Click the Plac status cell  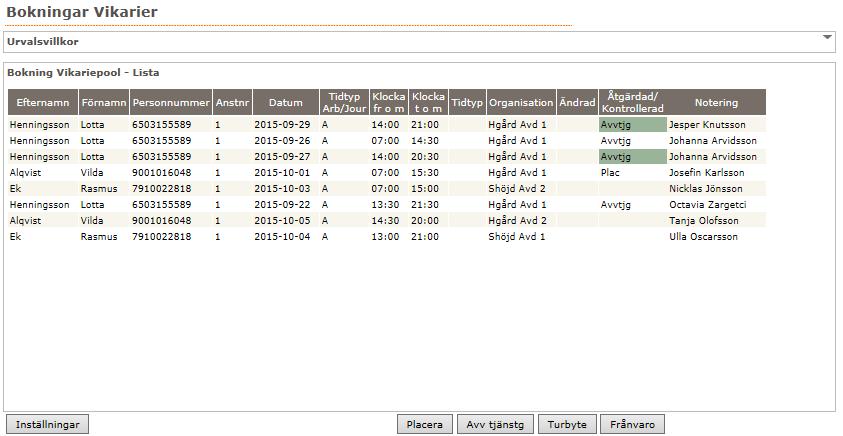(x=633, y=173)
